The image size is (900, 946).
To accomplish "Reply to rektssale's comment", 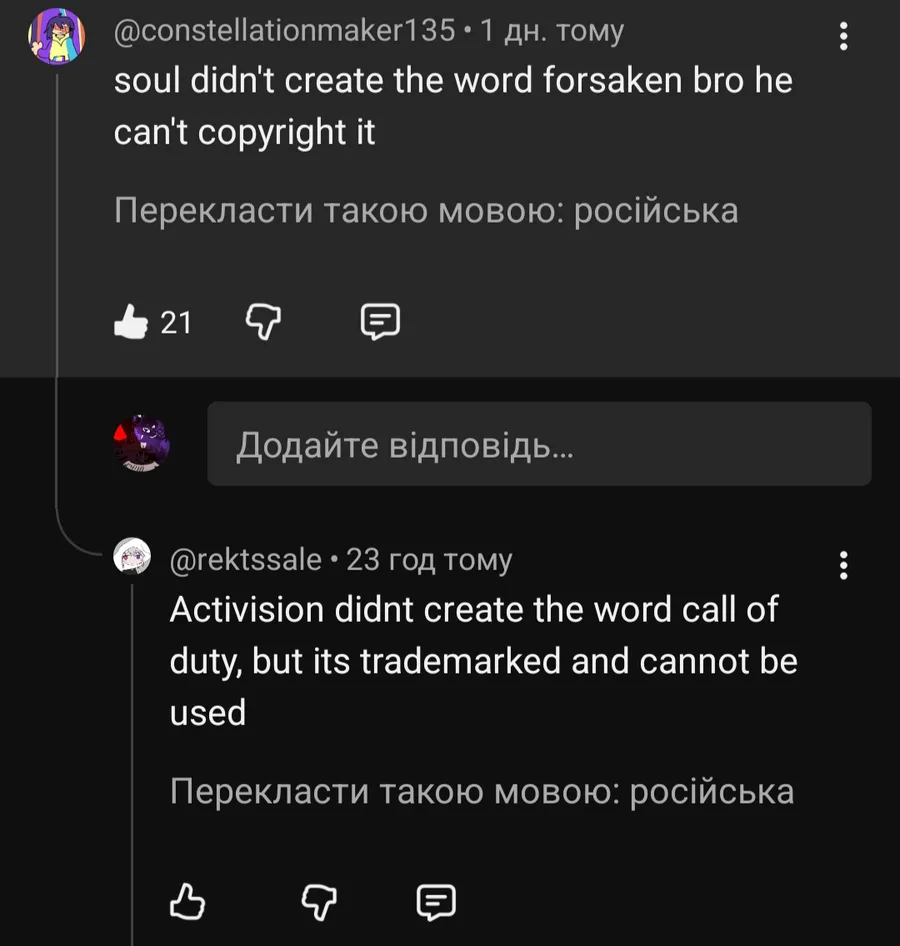I will pos(435,903).
